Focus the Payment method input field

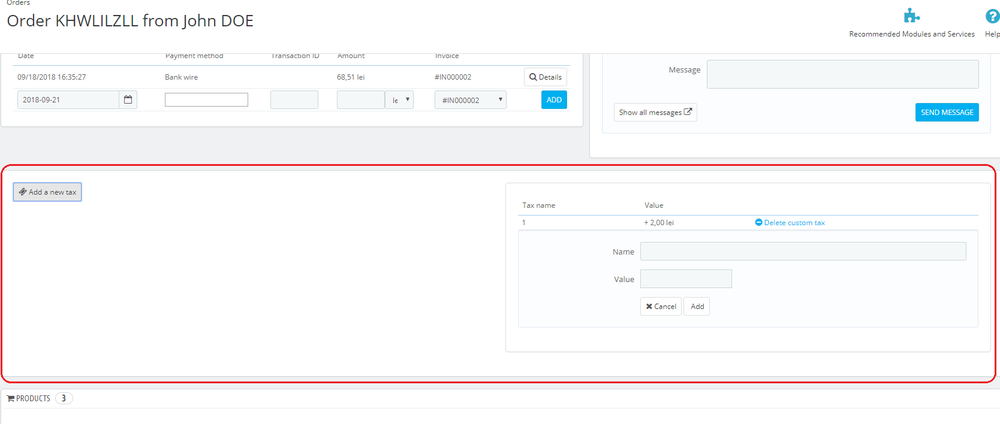207,100
